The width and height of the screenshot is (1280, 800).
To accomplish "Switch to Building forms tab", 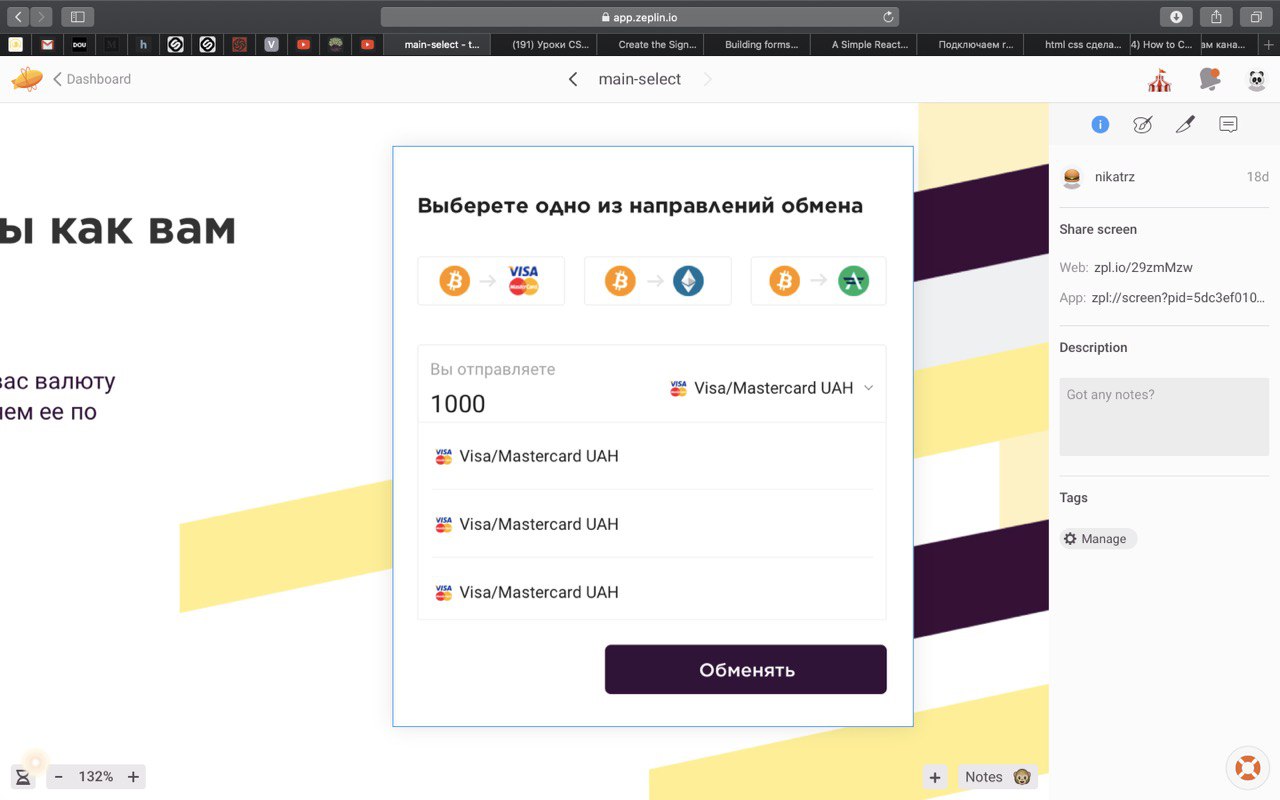I will tap(757, 44).
